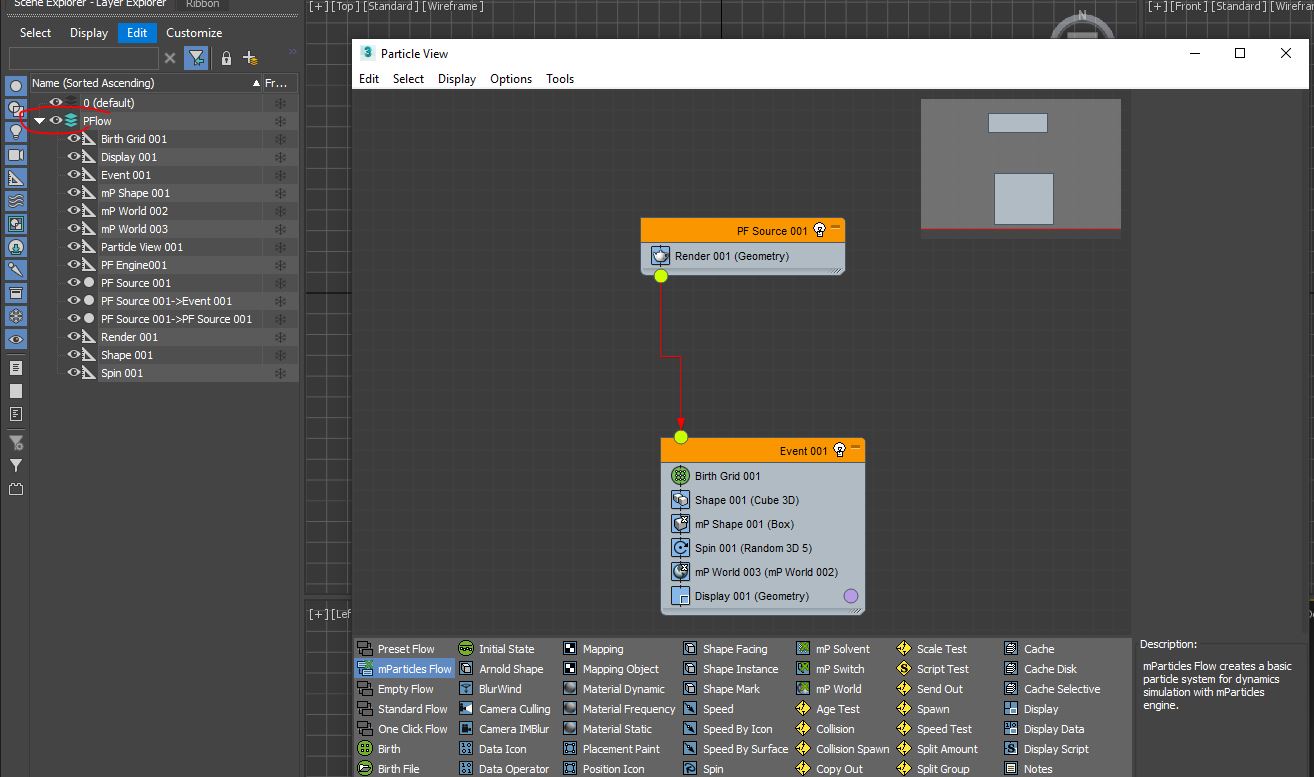This screenshot has width=1314, height=777.
Task: Click the Add New Layer icon in Scene Explorer
Action: (x=250, y=58)
